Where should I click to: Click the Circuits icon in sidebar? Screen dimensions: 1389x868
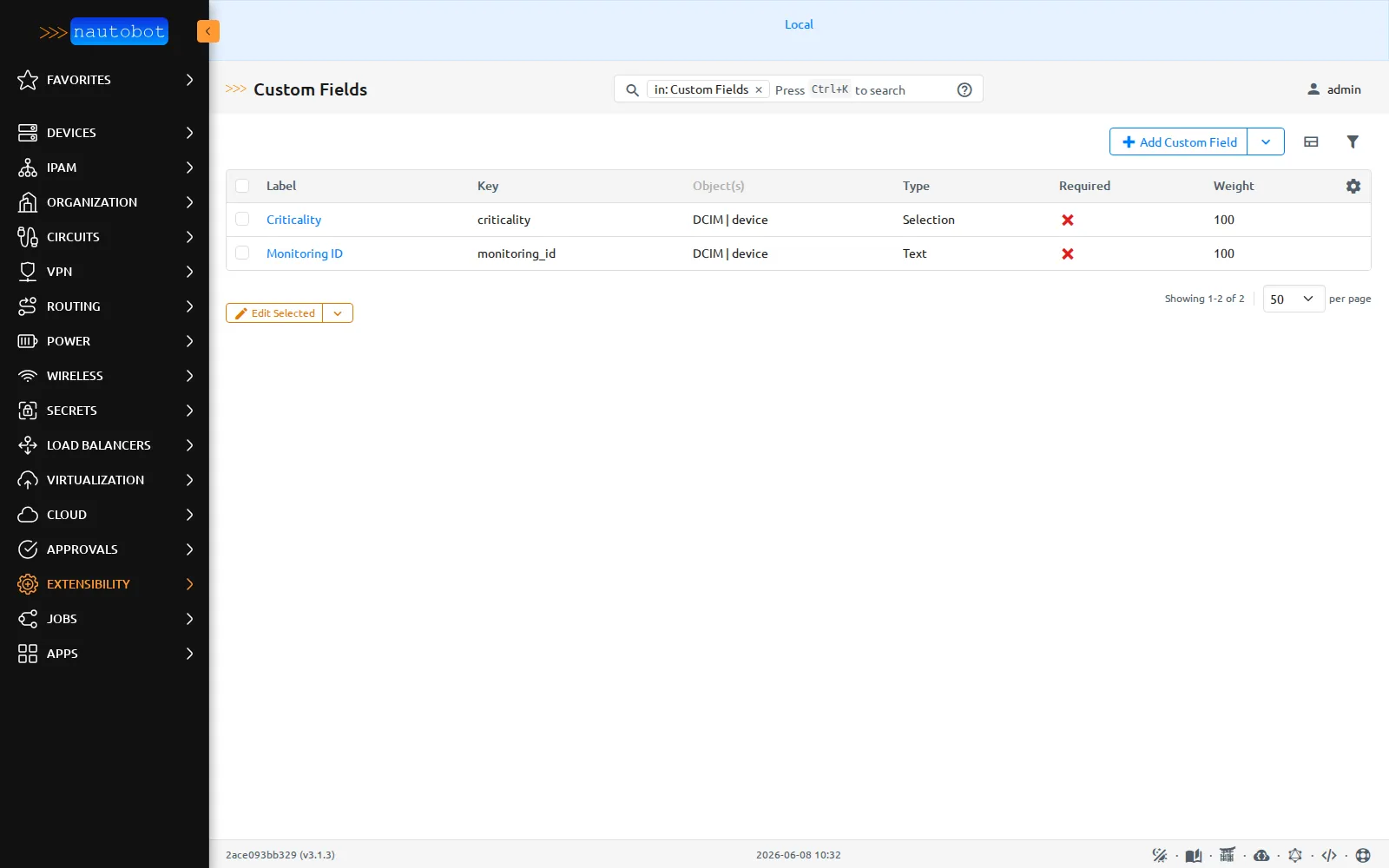28,237
